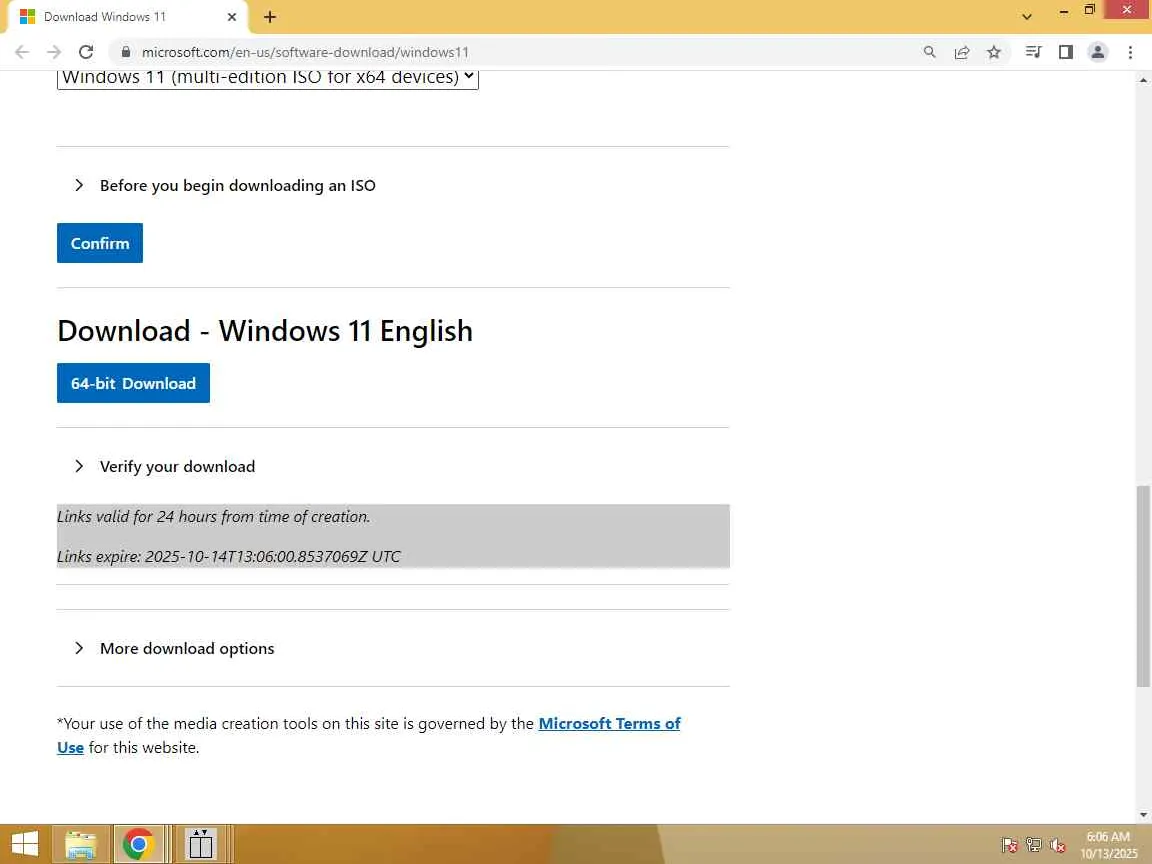Click the network tray icon
The height and width of the screenshot is (864, 1152).
click(x=1034, y=846)
